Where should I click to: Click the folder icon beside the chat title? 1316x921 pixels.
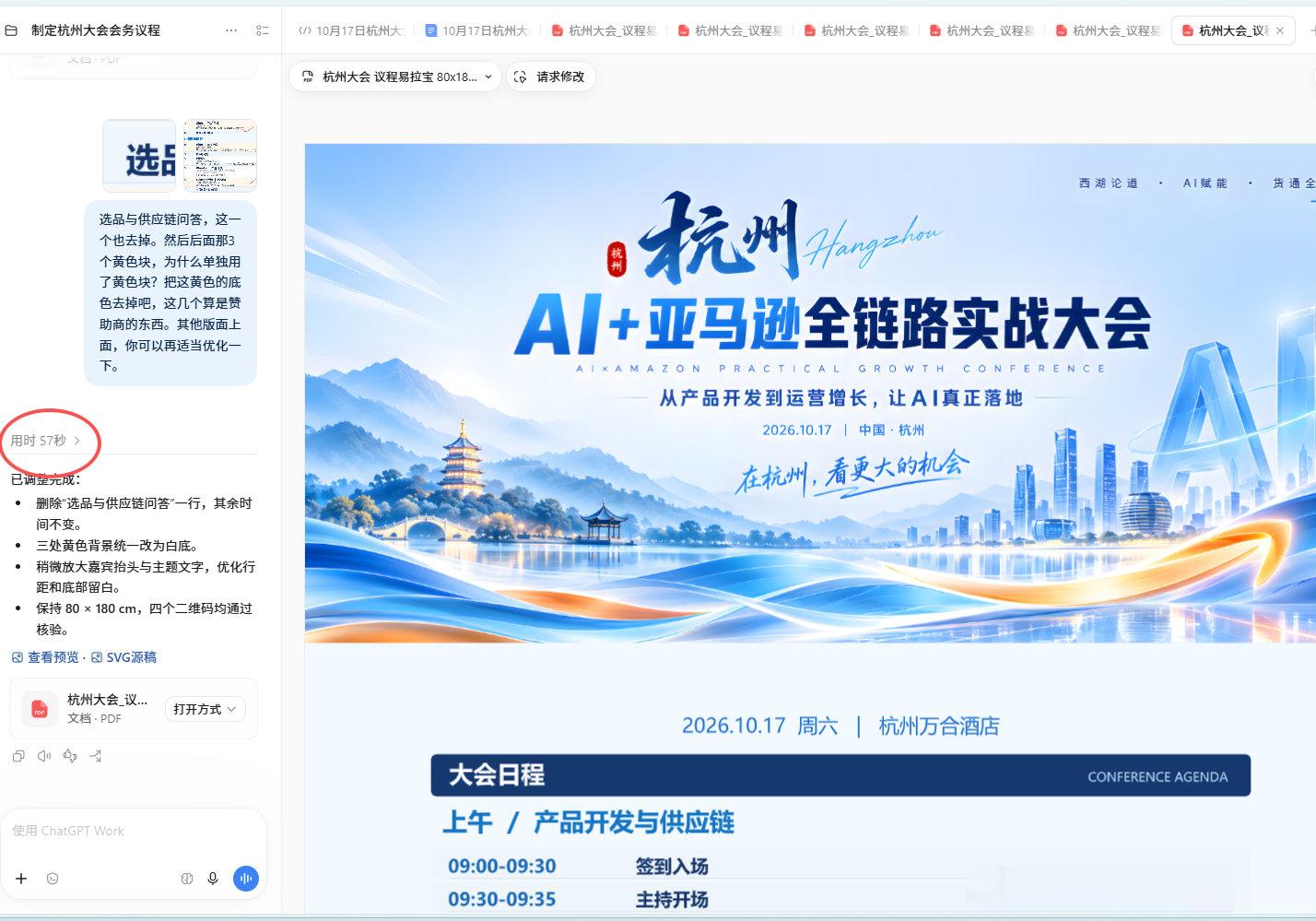point(11,30)
